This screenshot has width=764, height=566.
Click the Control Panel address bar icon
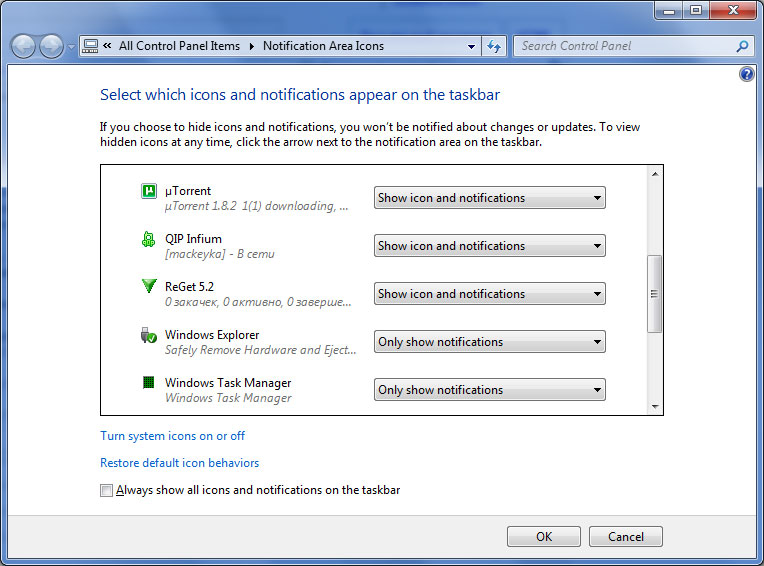(90, 46)
